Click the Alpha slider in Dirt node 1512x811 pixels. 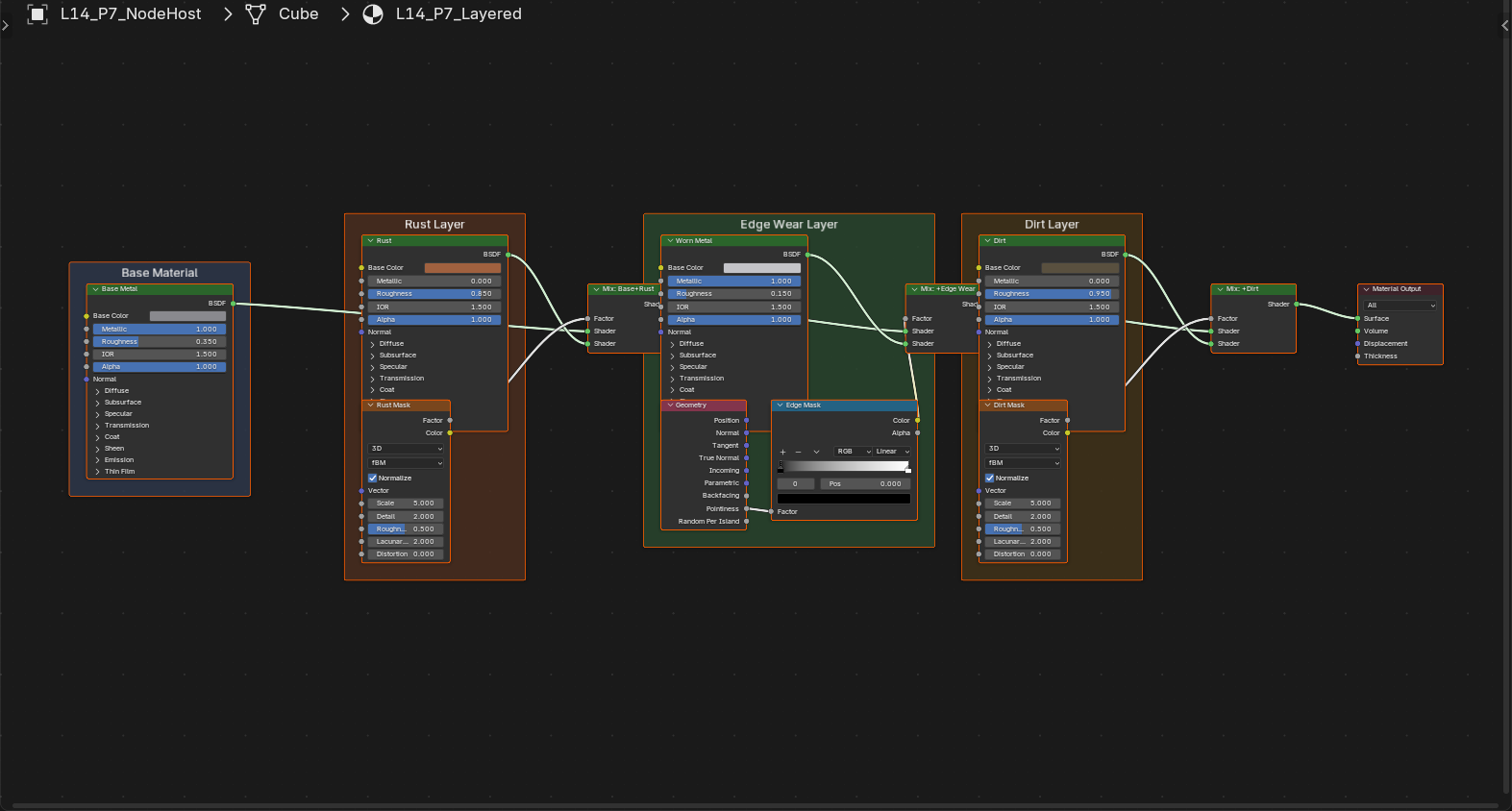coord(1053,320)
